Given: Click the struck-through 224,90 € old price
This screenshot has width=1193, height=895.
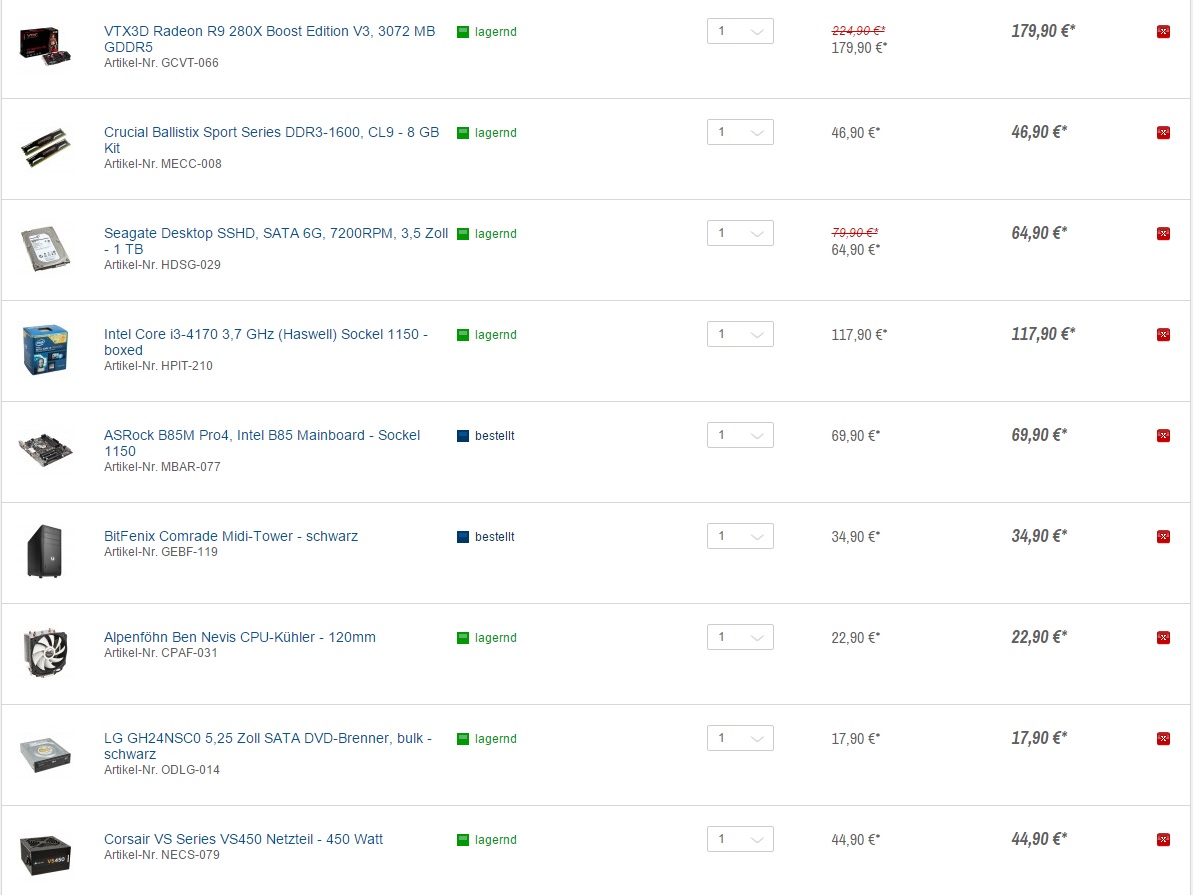Looking at the screenshot, I should pyautogui.click(x=858, y=30).
